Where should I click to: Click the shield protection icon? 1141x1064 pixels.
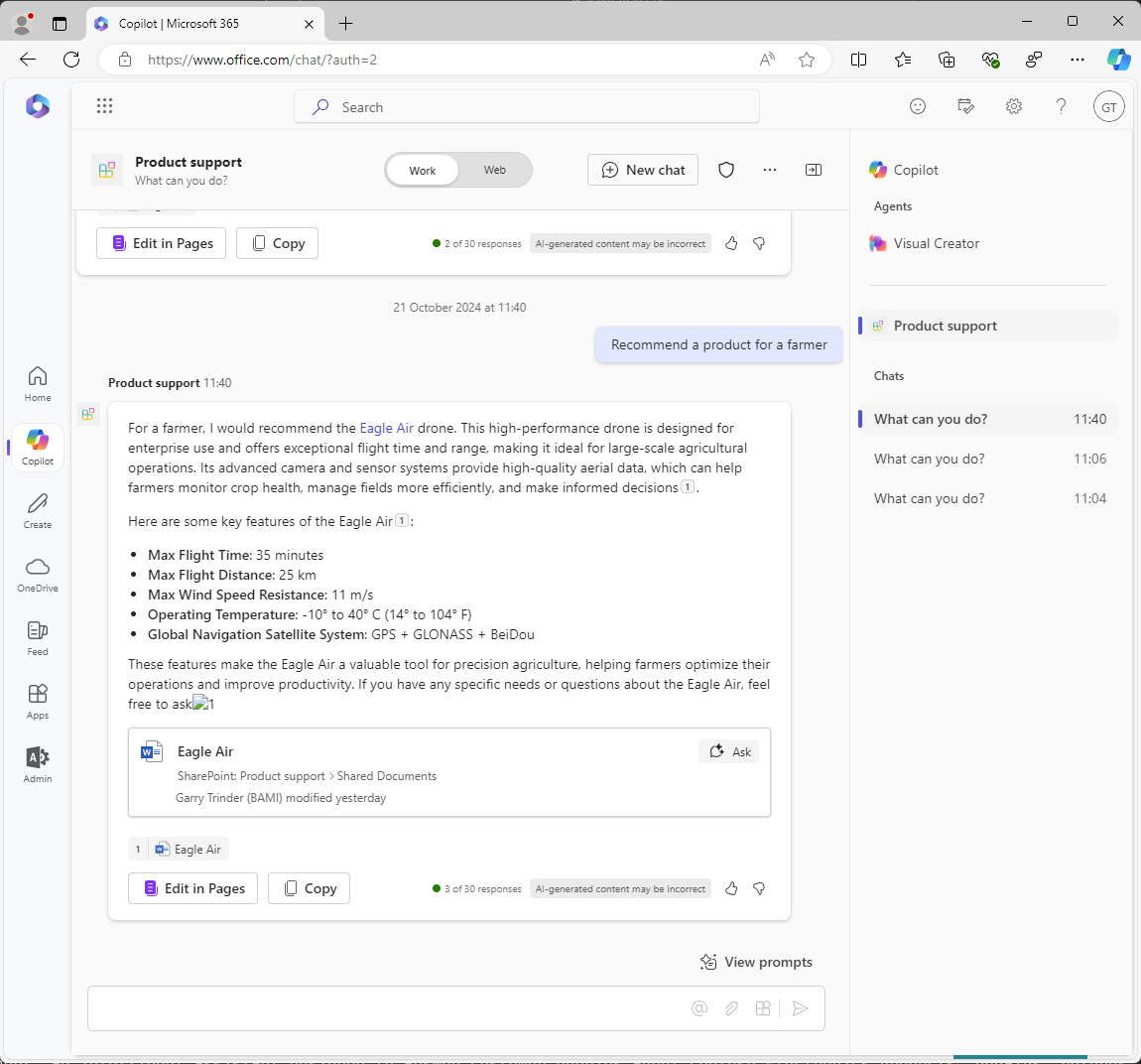pyautogui.click(x=726, y=171)
